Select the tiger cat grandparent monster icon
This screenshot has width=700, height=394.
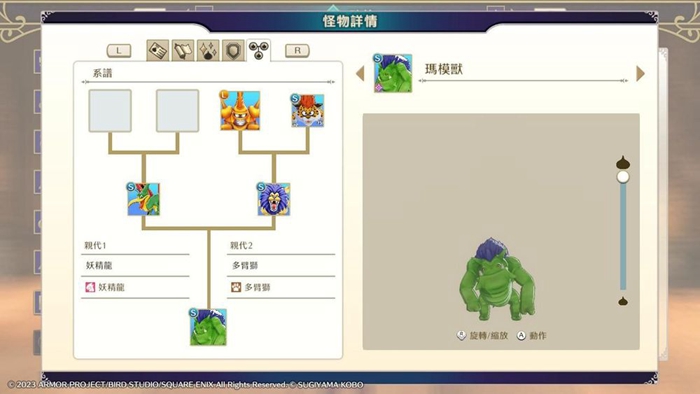point(307,111)
